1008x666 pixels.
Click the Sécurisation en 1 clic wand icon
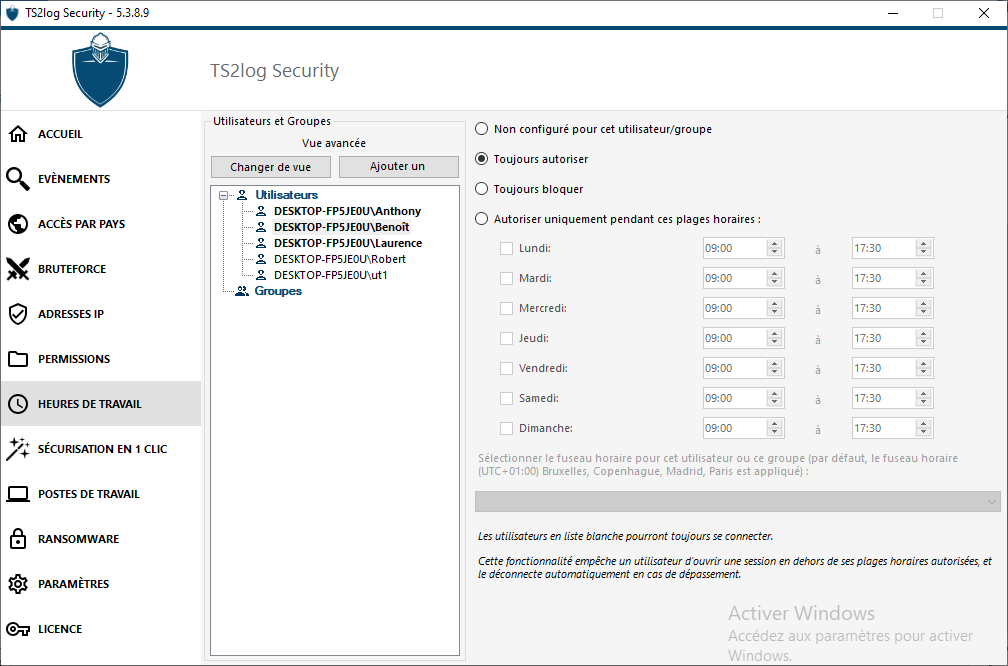(18, 449)
